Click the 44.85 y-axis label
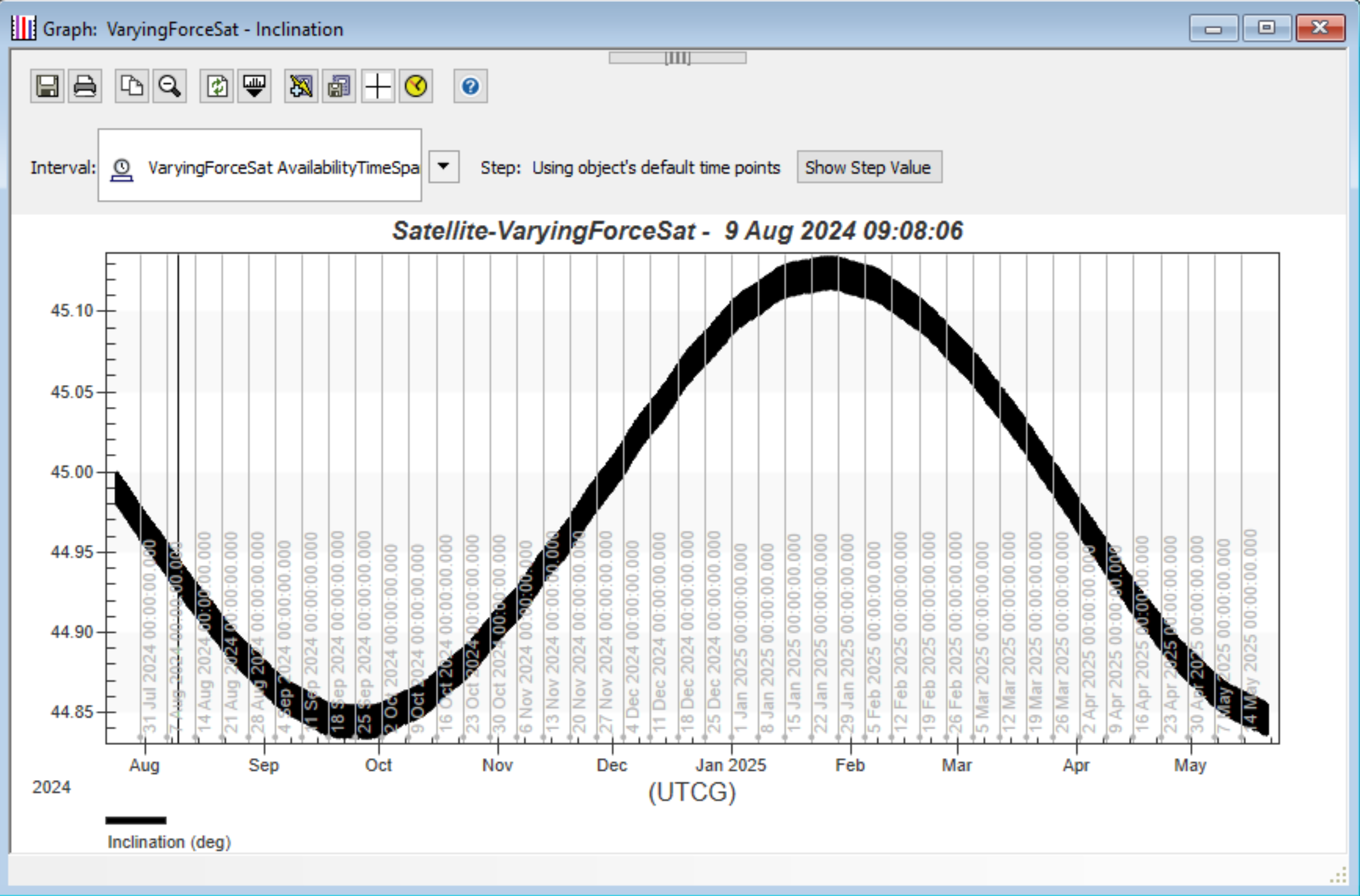The image size is (1360, 896). [x=72, y=712]
